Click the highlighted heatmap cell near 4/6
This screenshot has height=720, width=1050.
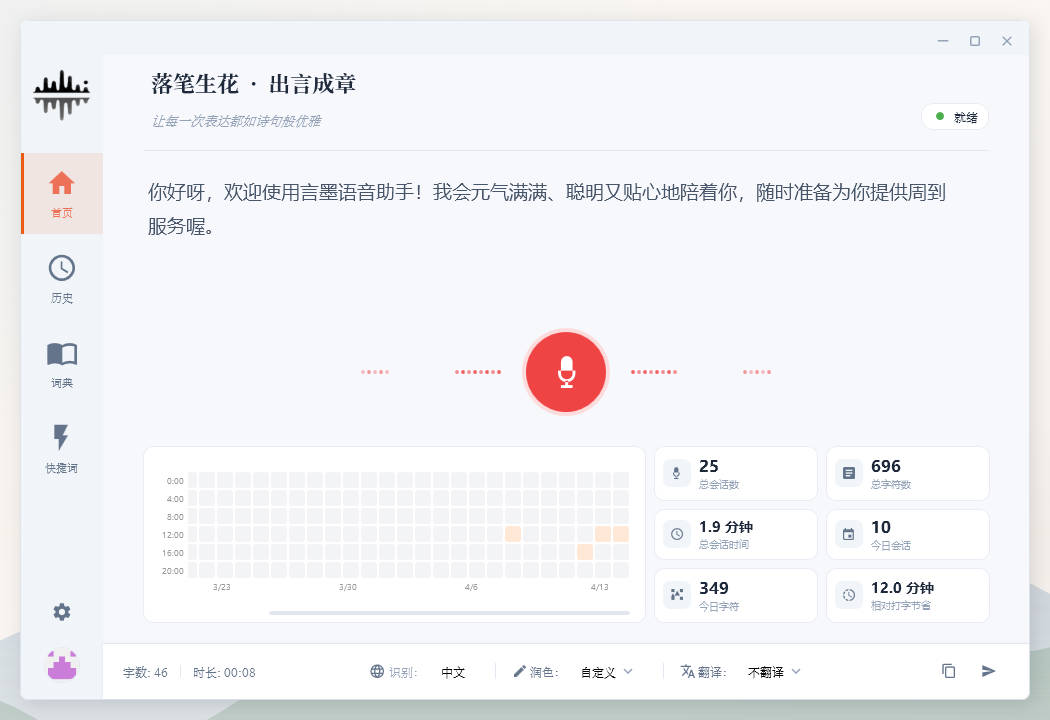(x=513, y=534)
